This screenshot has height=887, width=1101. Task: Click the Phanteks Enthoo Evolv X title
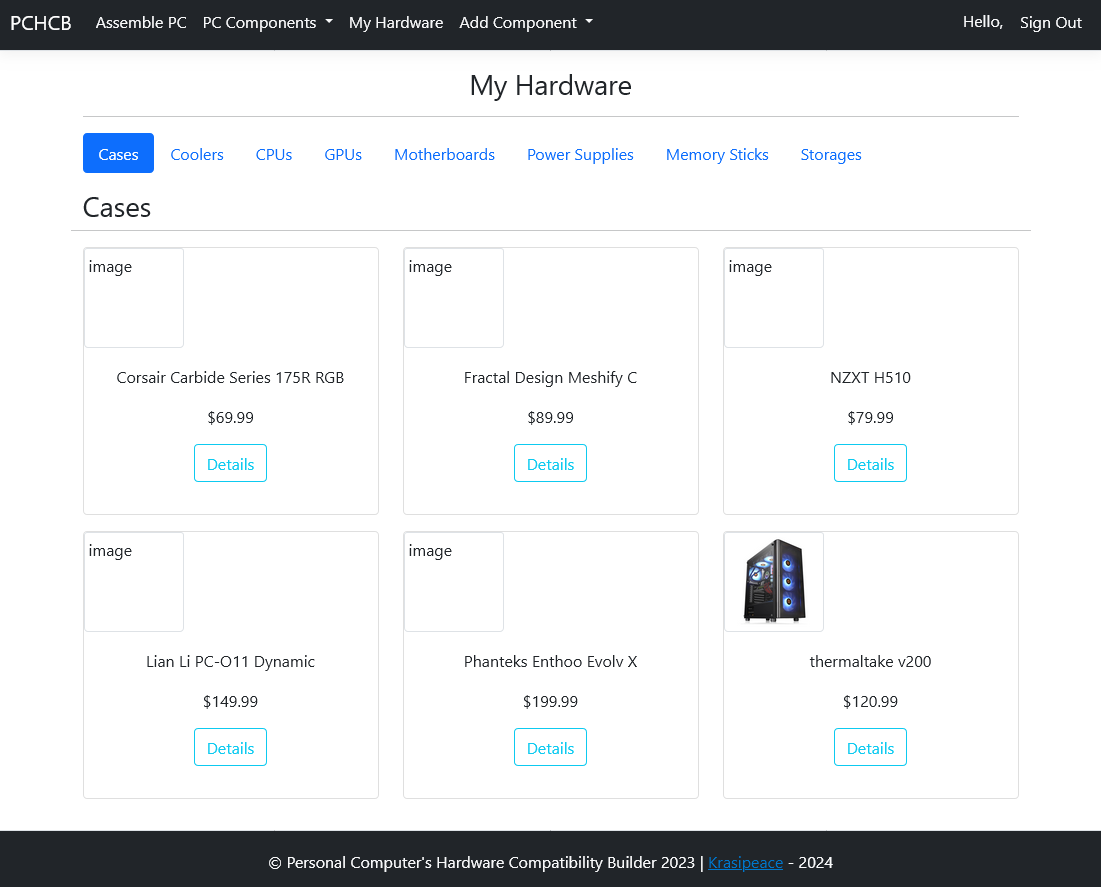550,662
